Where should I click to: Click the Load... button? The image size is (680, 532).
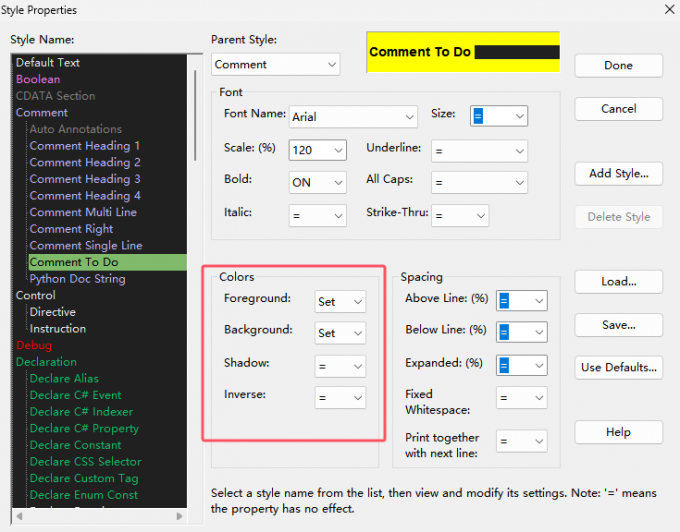point(618,281)
